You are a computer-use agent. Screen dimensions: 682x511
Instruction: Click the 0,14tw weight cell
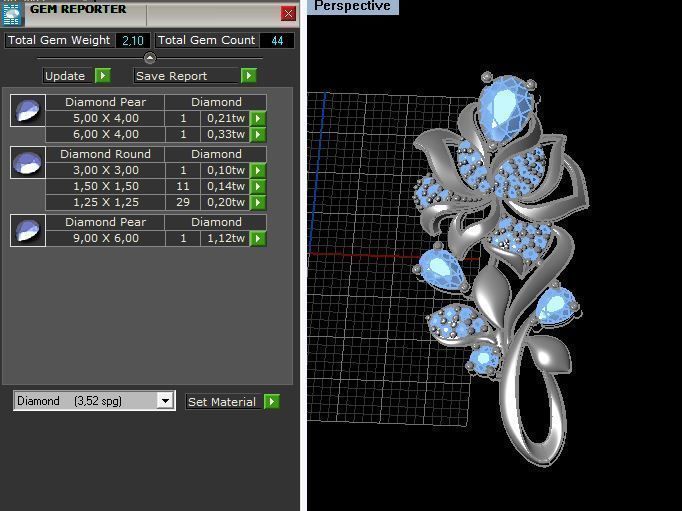225,186
